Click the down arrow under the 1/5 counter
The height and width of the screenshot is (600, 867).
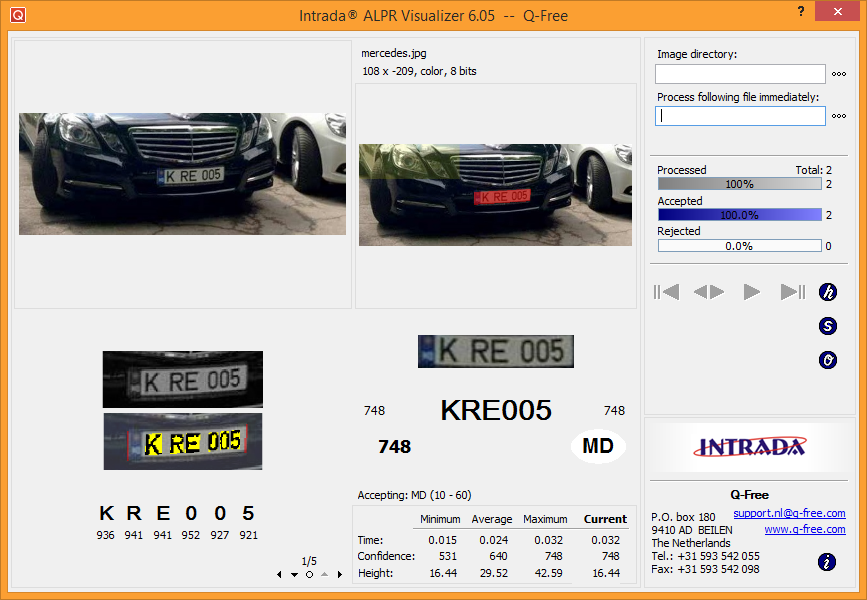[x=294, y=575]
